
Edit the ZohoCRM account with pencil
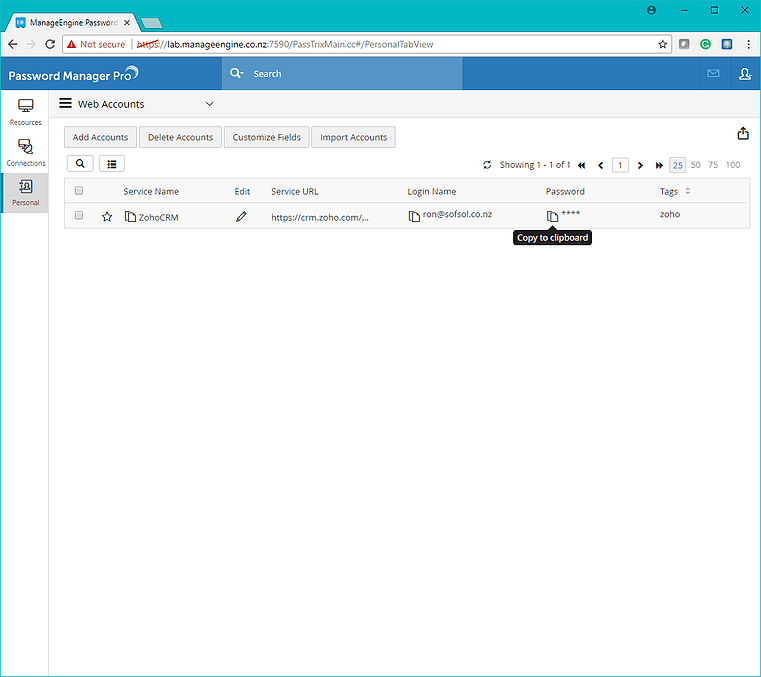[241, 216]
